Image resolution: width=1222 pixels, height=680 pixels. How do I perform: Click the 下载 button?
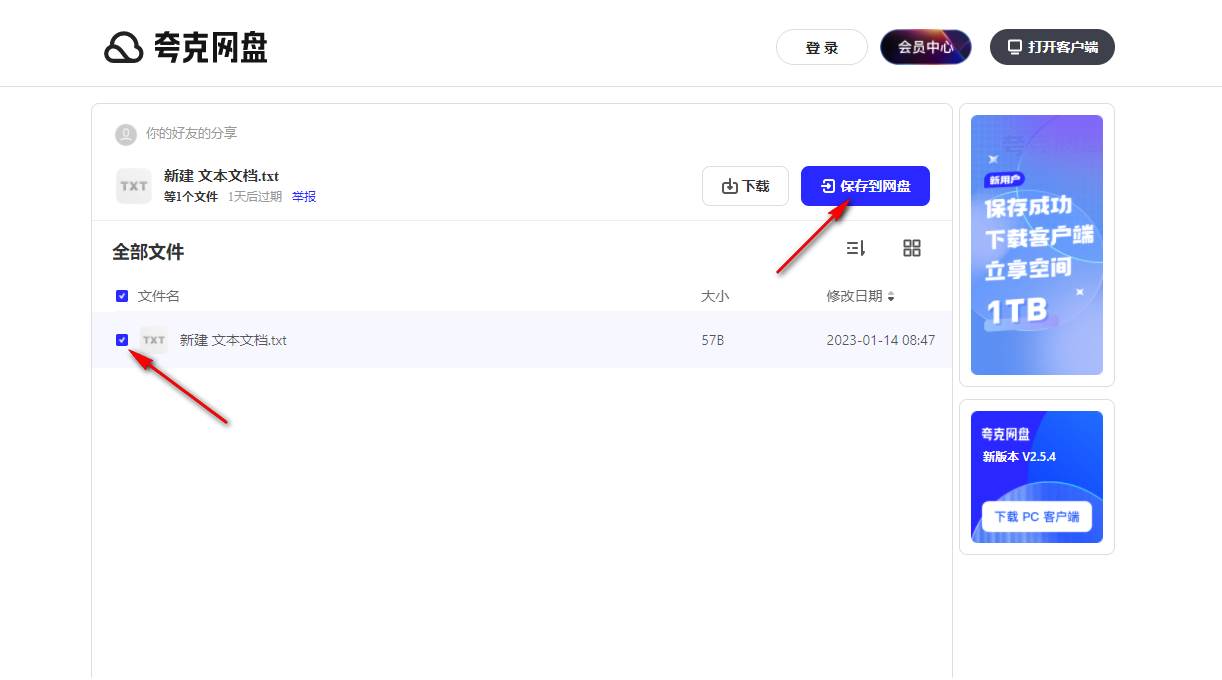746,186
